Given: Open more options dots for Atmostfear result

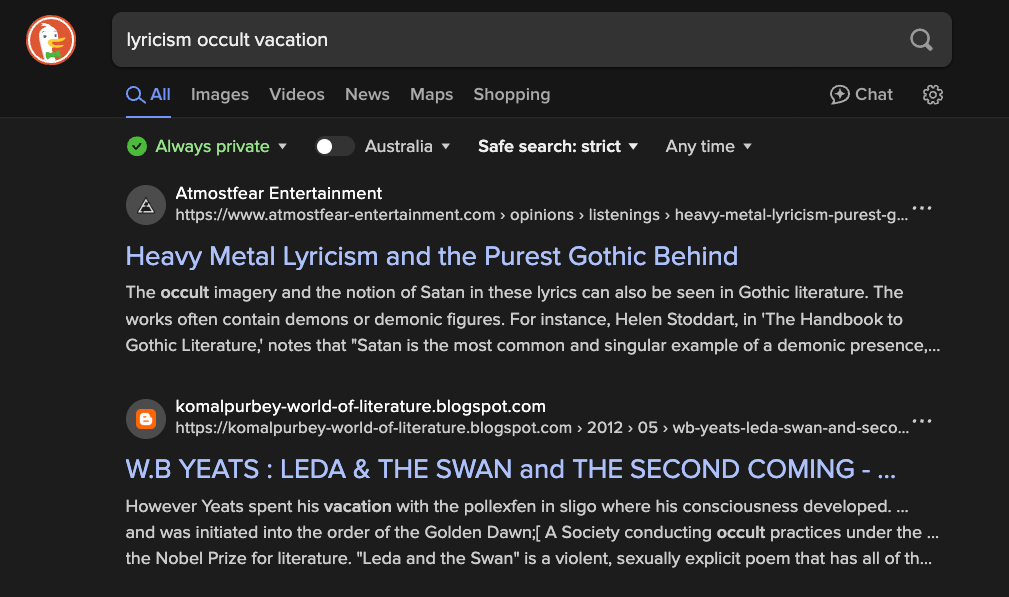Looking at the screenshot, I should pyautogui.click(x=922, y=208).
